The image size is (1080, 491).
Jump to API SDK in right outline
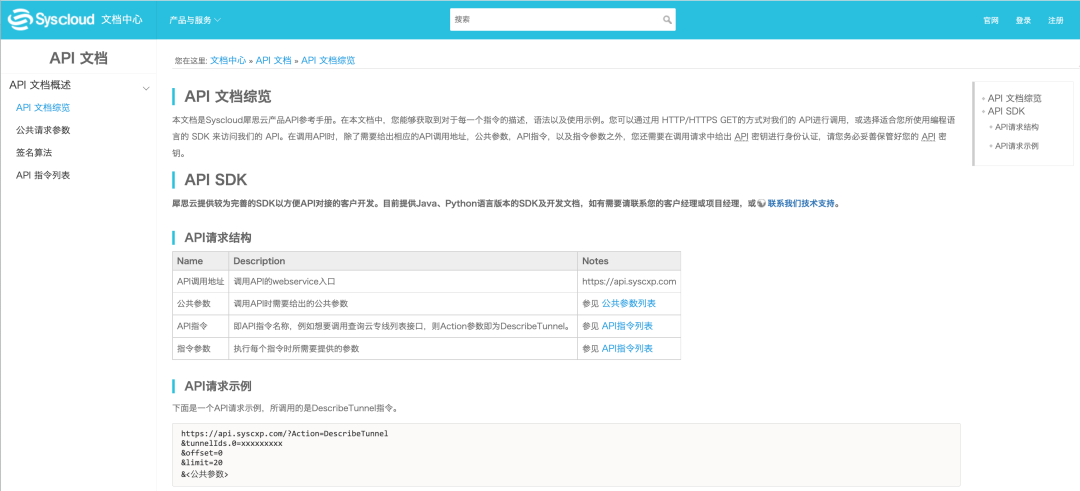point(1006,111)
